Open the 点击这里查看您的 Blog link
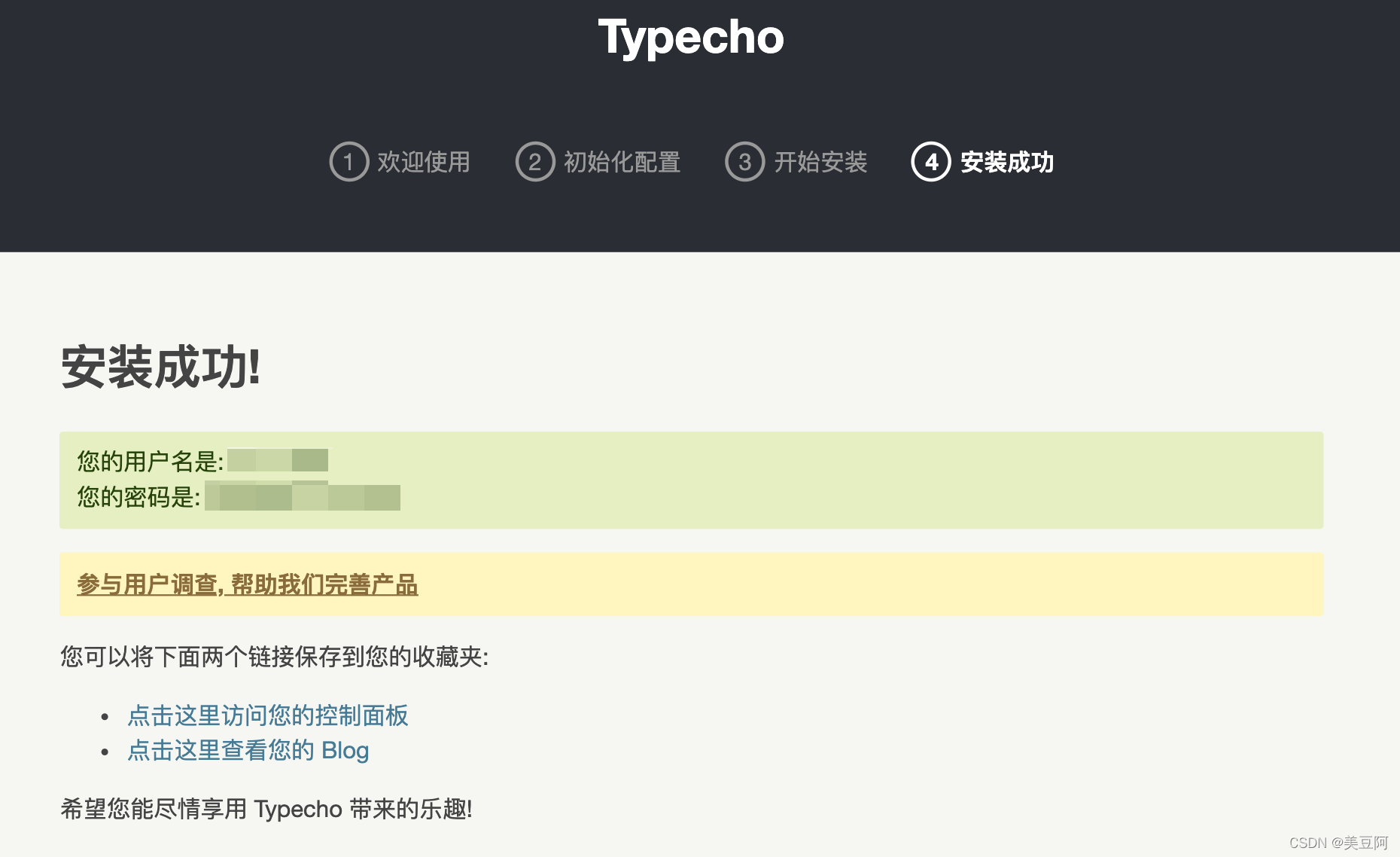This screenshot has height=857, width=1400. pyautogui.click(x=248, y=750)
